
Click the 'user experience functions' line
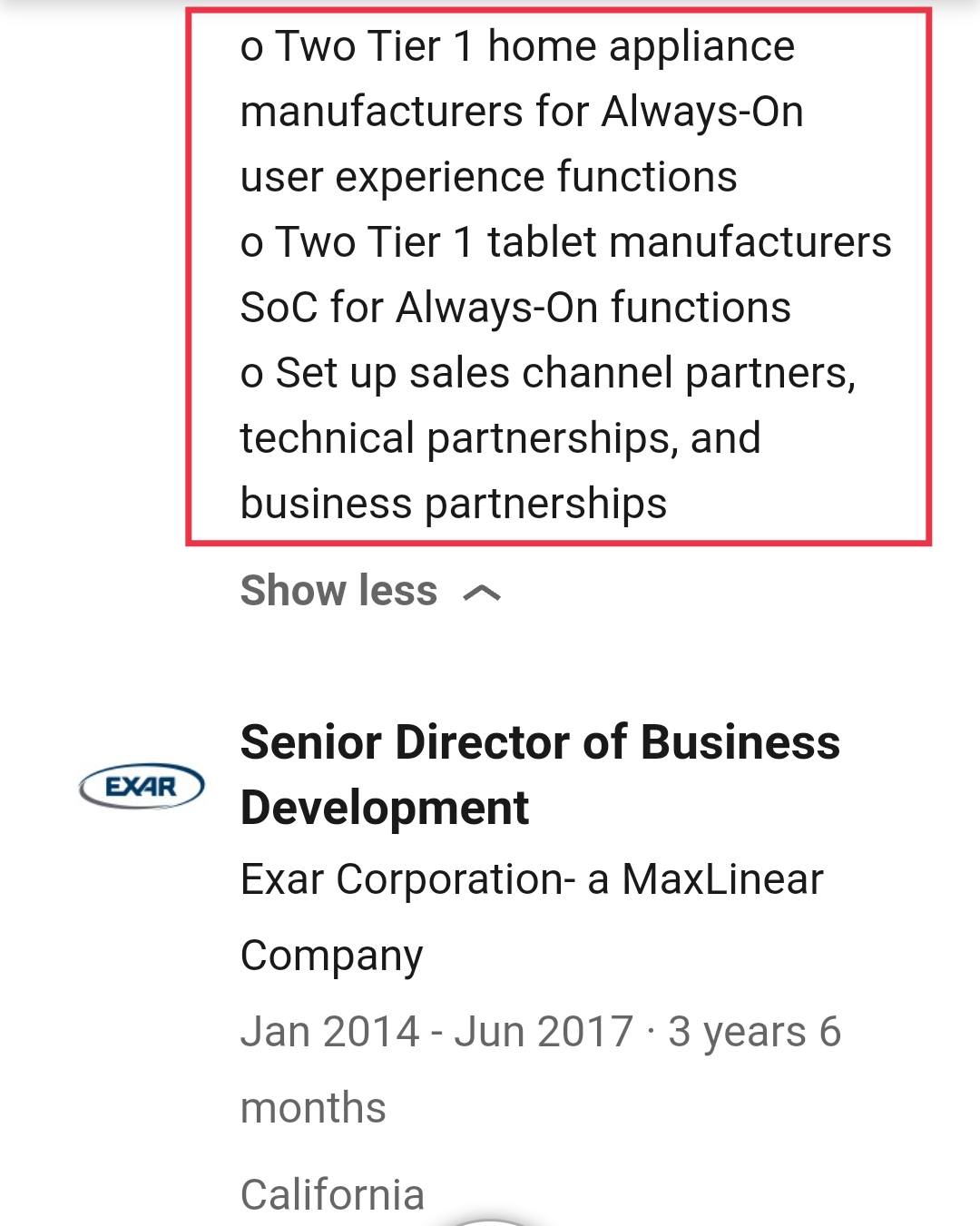(x=488, y=177)
